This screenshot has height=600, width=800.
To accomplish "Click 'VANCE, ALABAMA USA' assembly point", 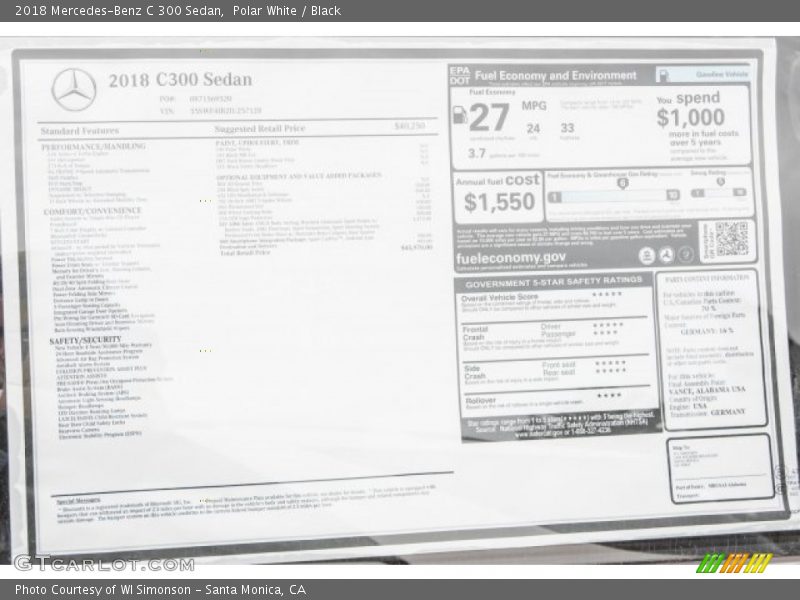I will click(x=707, y=390).
